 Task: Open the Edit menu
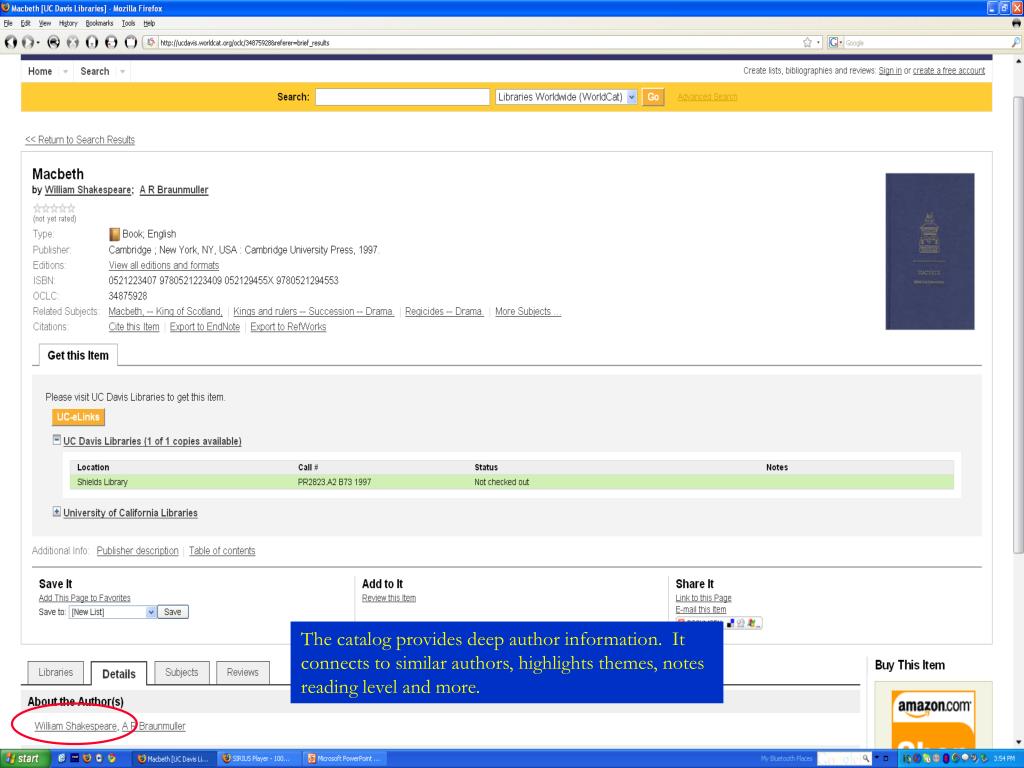click(25, 23)
